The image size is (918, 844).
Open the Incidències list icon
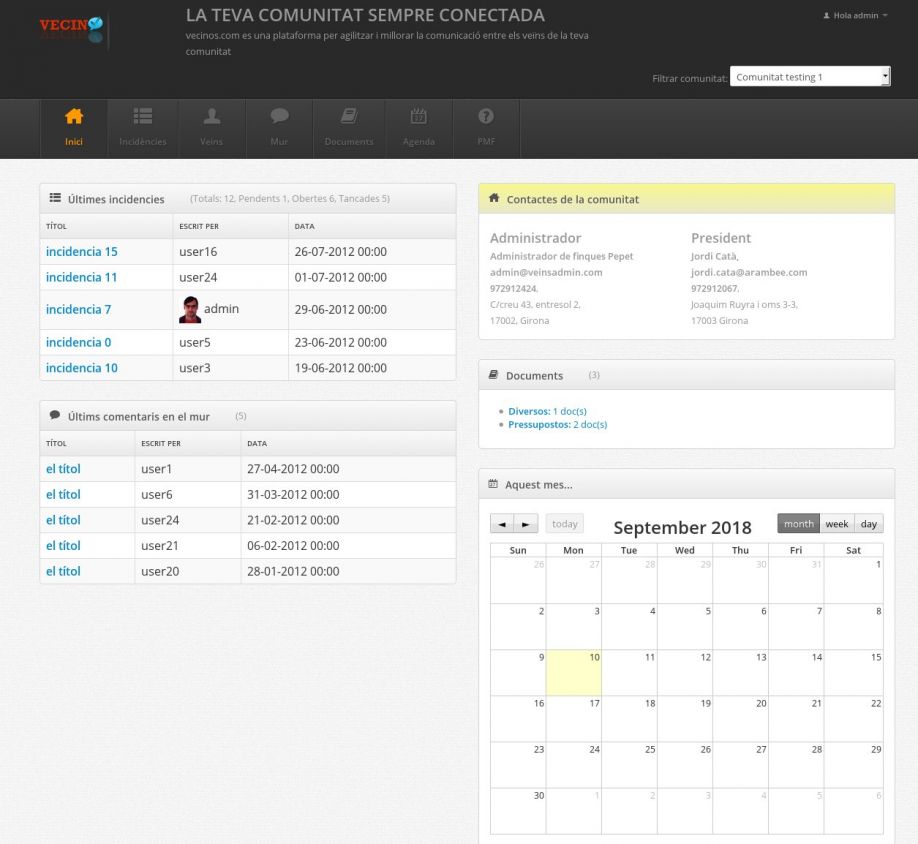(143, 117)
